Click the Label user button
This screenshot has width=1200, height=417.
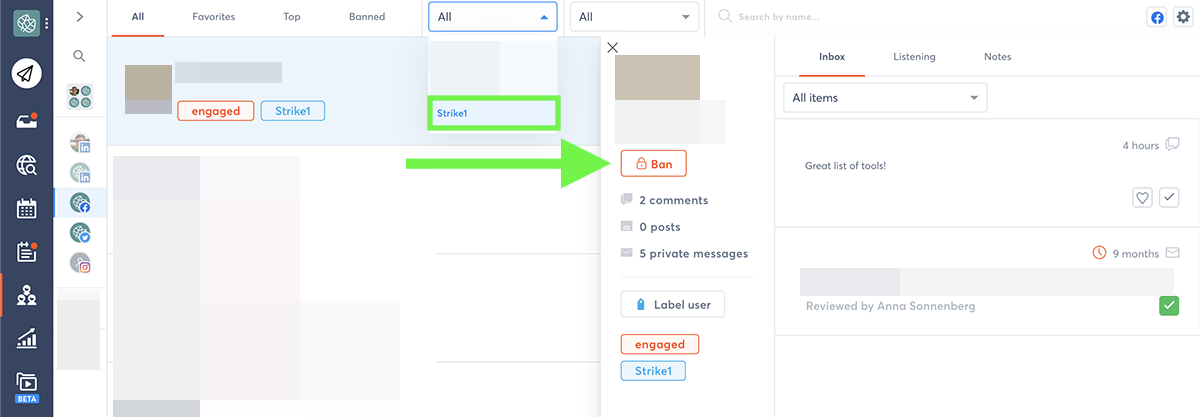672,304
